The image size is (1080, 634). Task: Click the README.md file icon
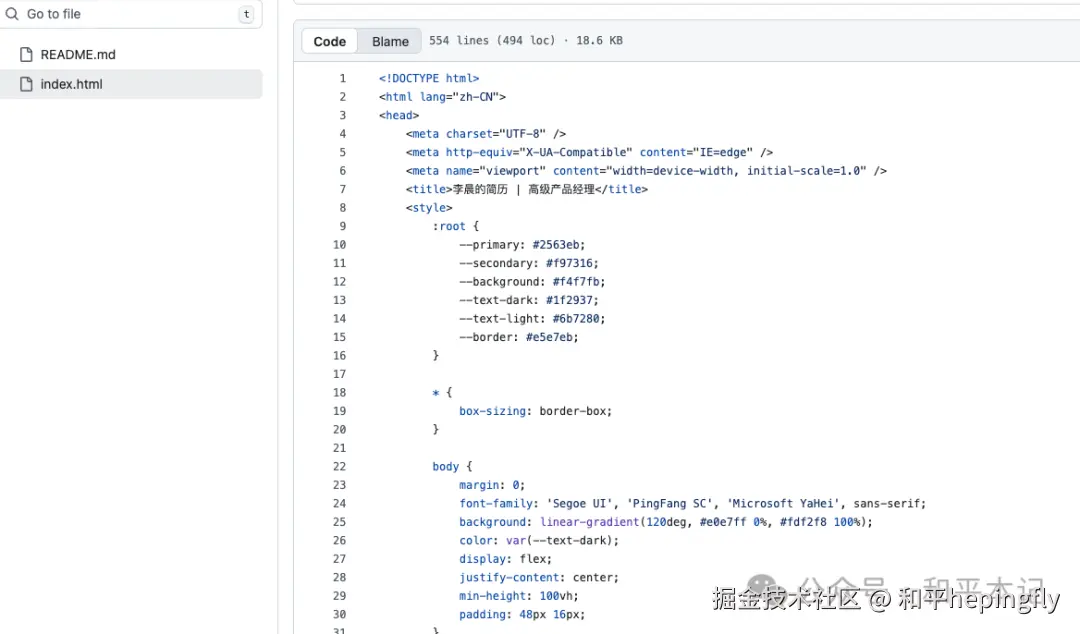(x=26, y=54)
